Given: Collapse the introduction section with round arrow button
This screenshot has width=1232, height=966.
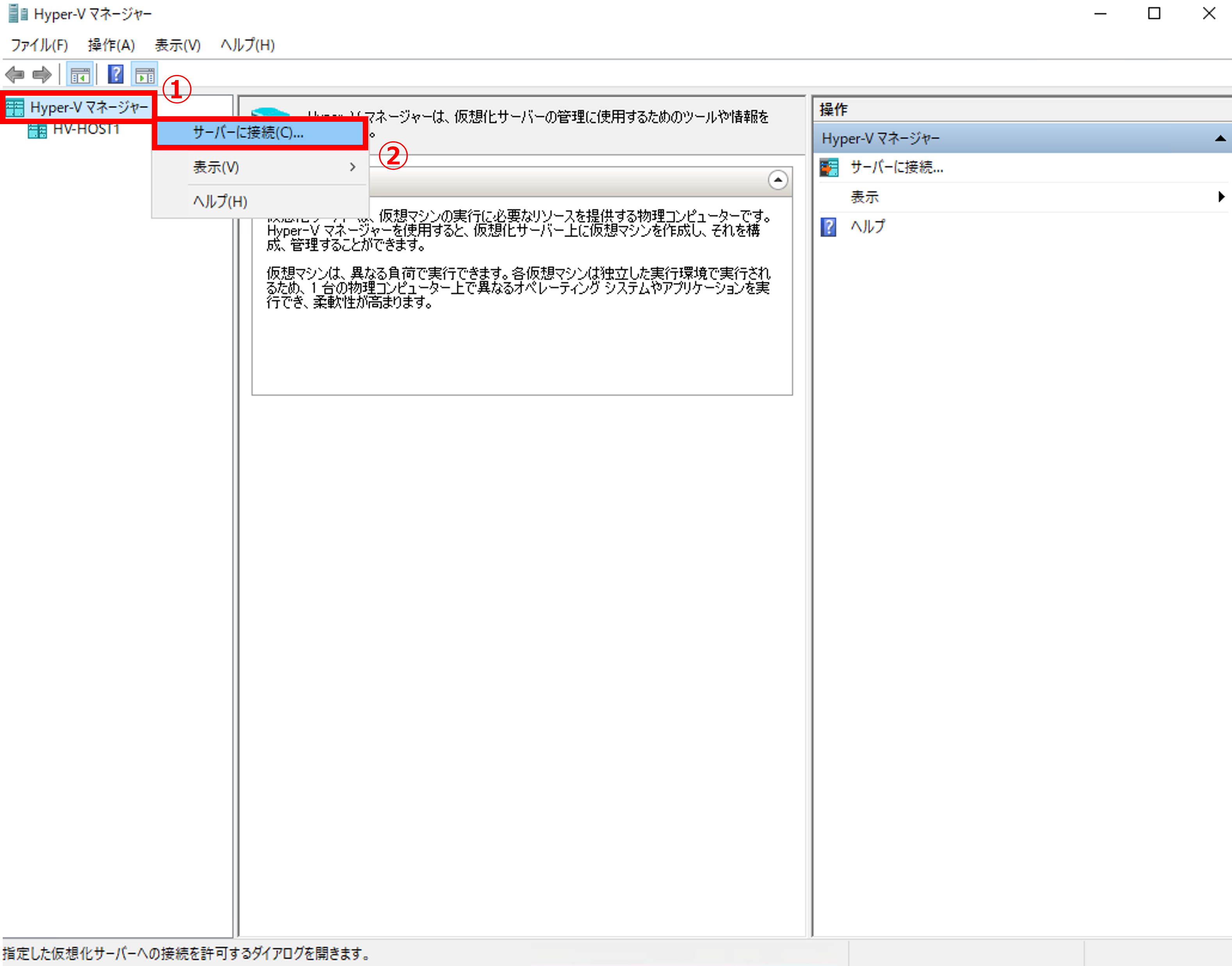Looking at the screenshot, I should click(x=777, y=180).
